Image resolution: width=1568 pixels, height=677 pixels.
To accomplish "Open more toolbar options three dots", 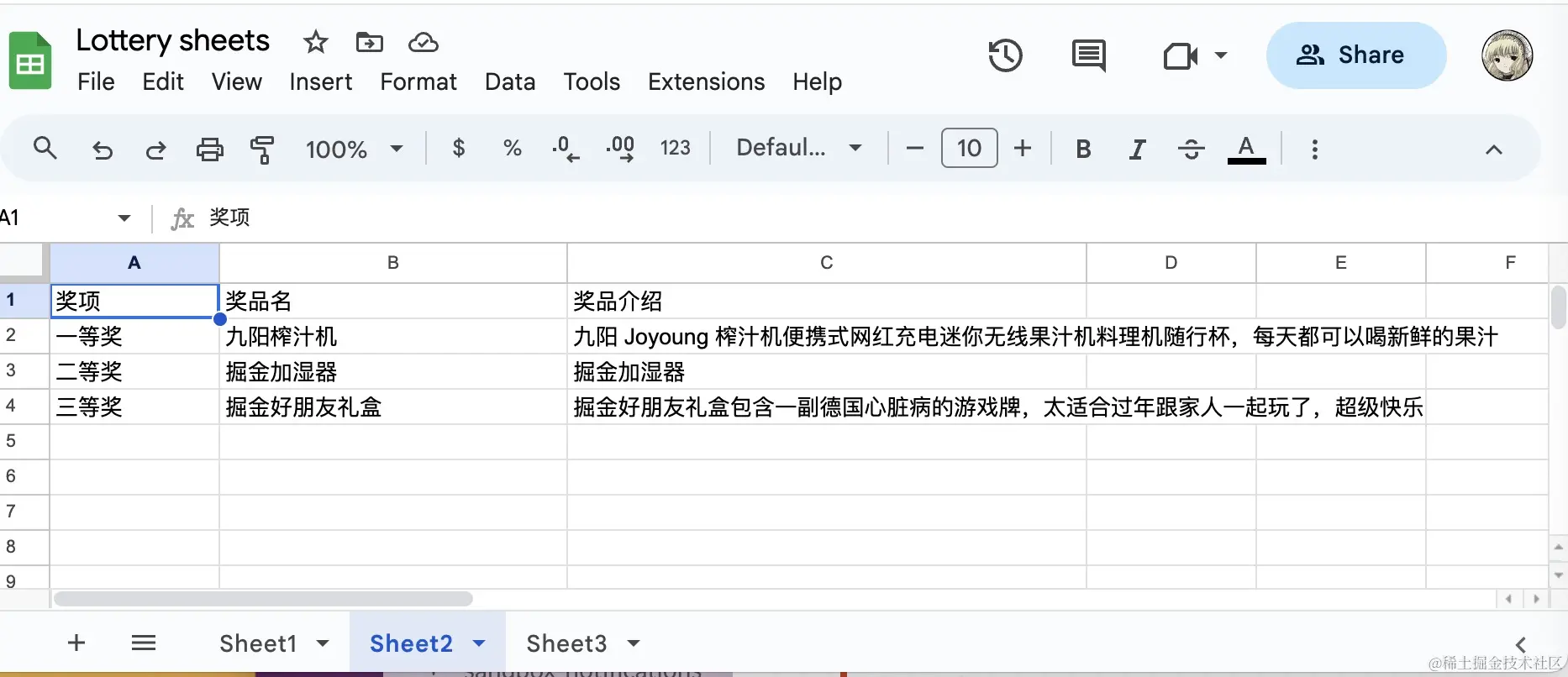I will coord(1315,149).
